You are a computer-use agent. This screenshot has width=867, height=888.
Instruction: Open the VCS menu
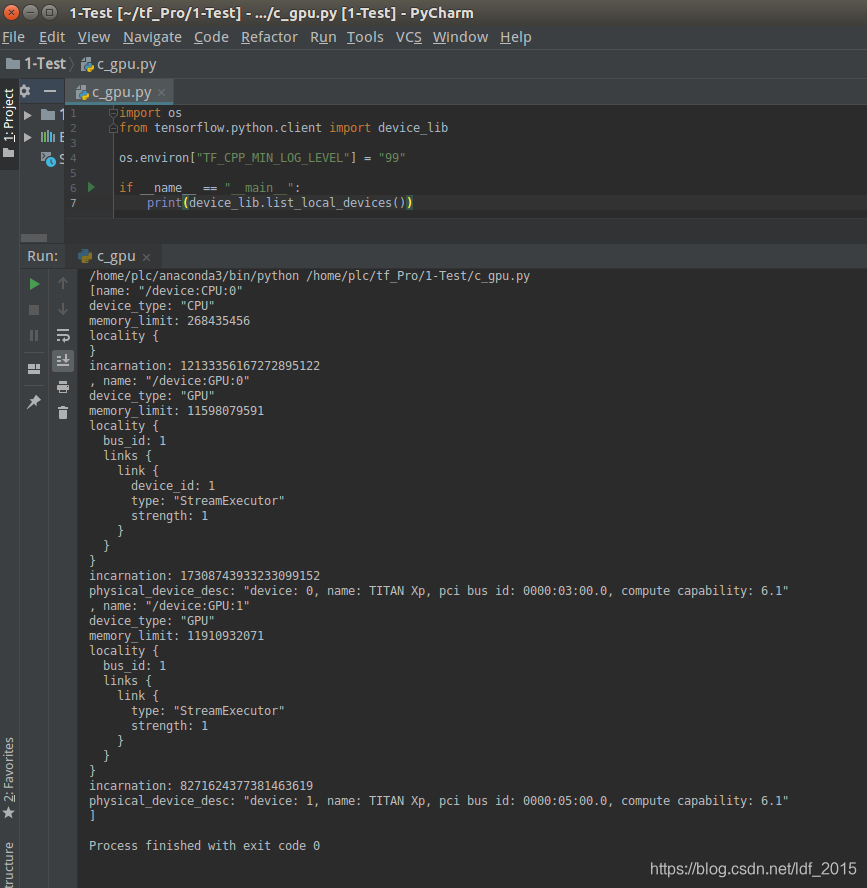[x=408, y=37]
